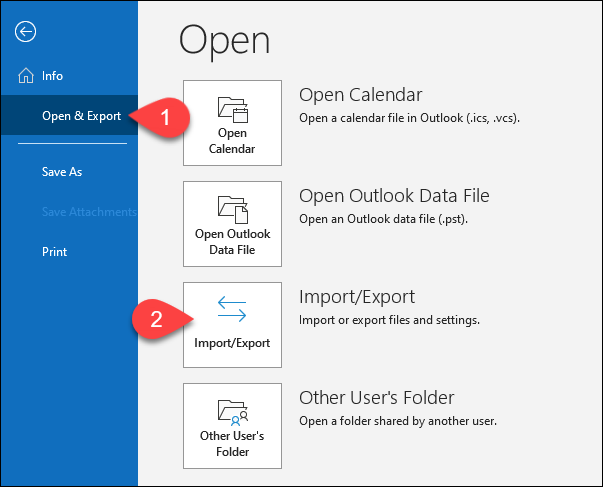This screenshot has width=603, height=487.
Task: Click the Import/Export heading text
Action: 357,297
